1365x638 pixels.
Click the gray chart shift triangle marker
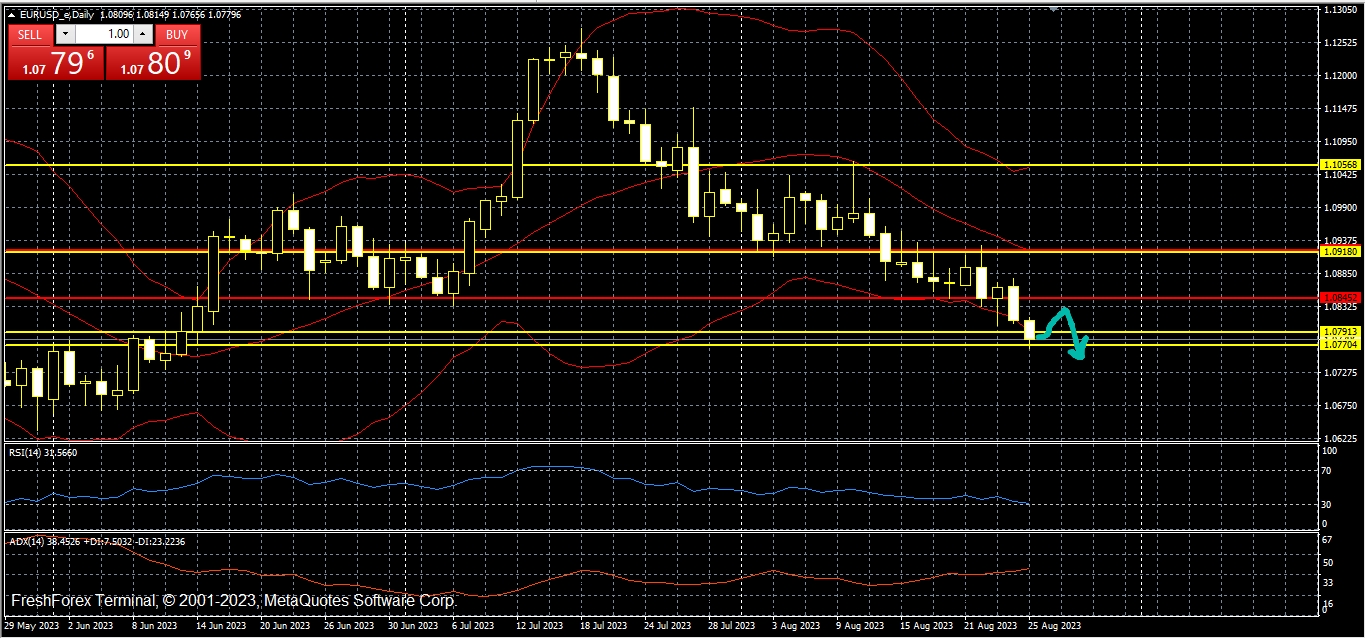pos(1053,8)
